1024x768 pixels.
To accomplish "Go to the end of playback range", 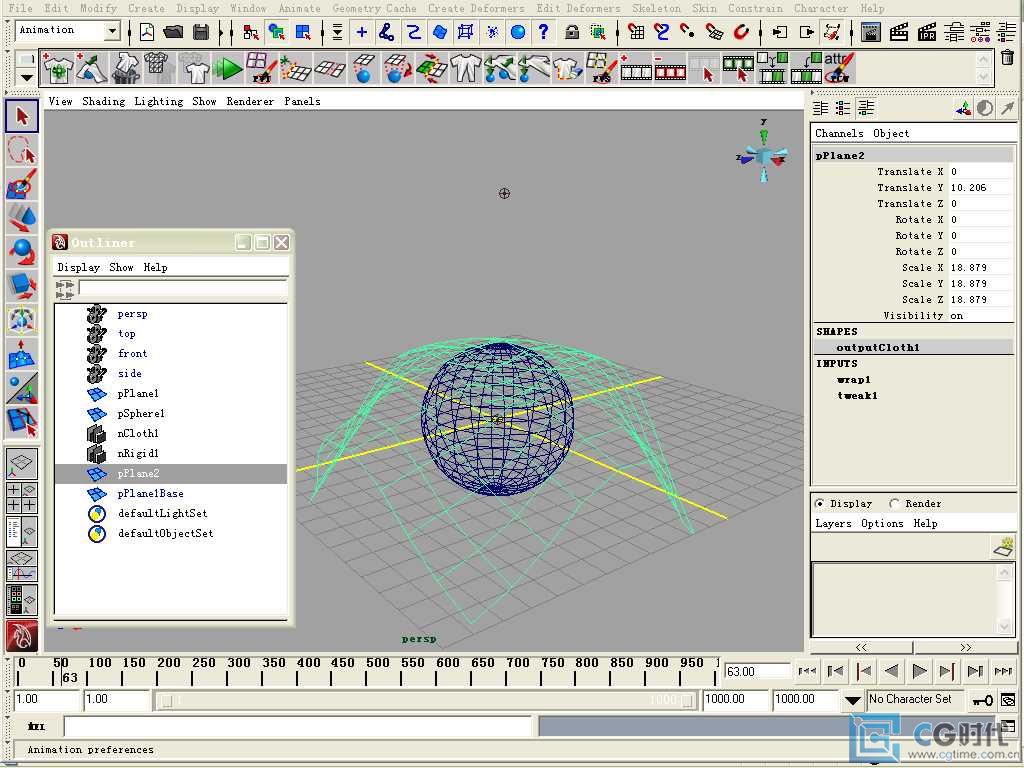I will (1003, 671).
